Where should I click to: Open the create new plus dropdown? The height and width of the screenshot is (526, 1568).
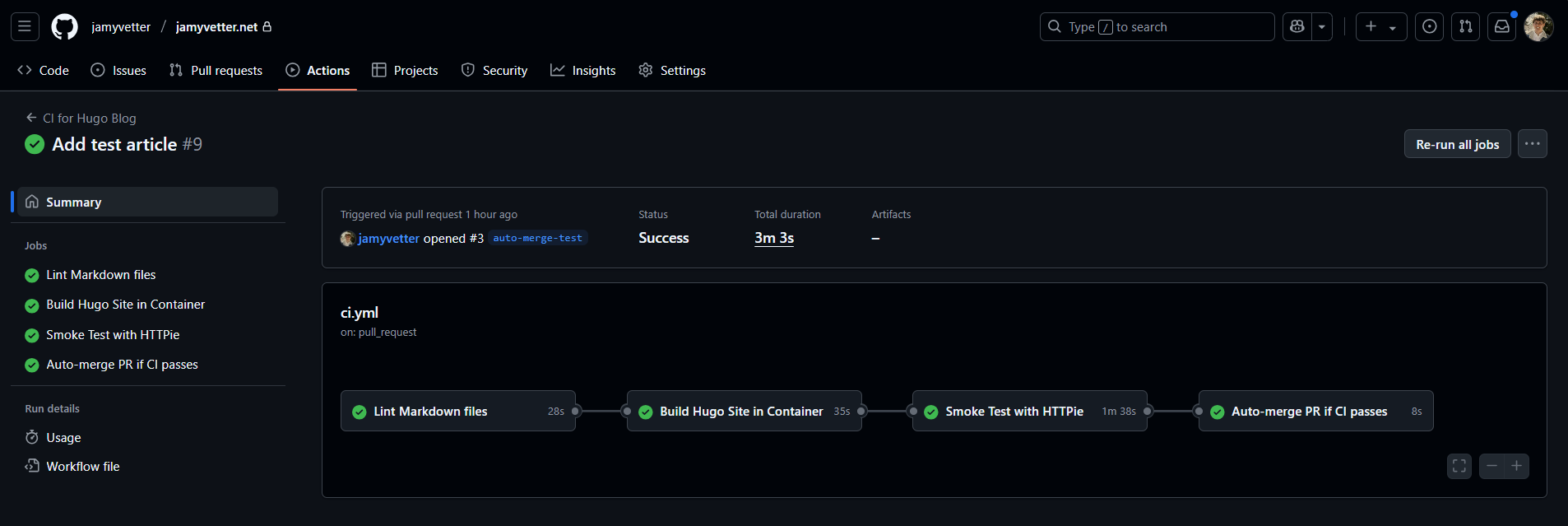point(1381,27)
